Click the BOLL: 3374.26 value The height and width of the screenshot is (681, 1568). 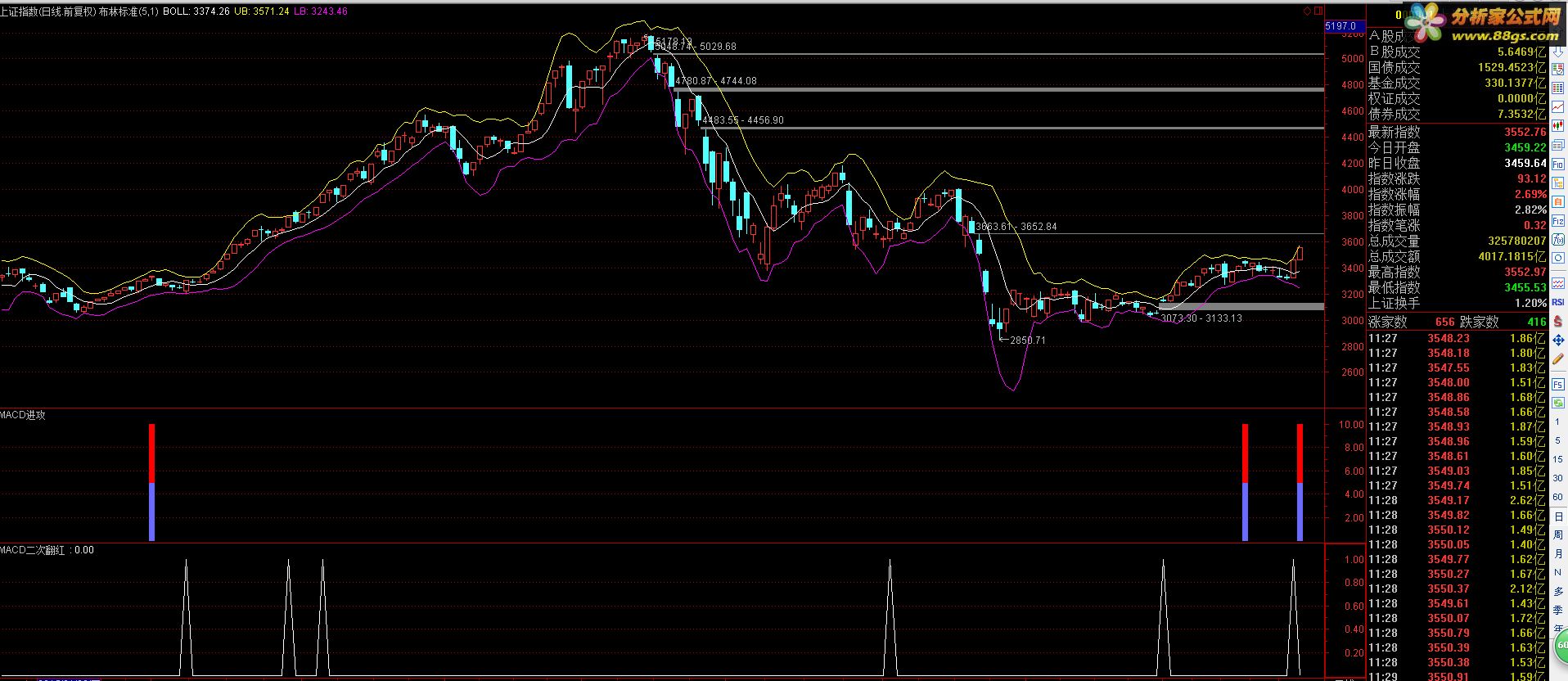click(196, 11)
